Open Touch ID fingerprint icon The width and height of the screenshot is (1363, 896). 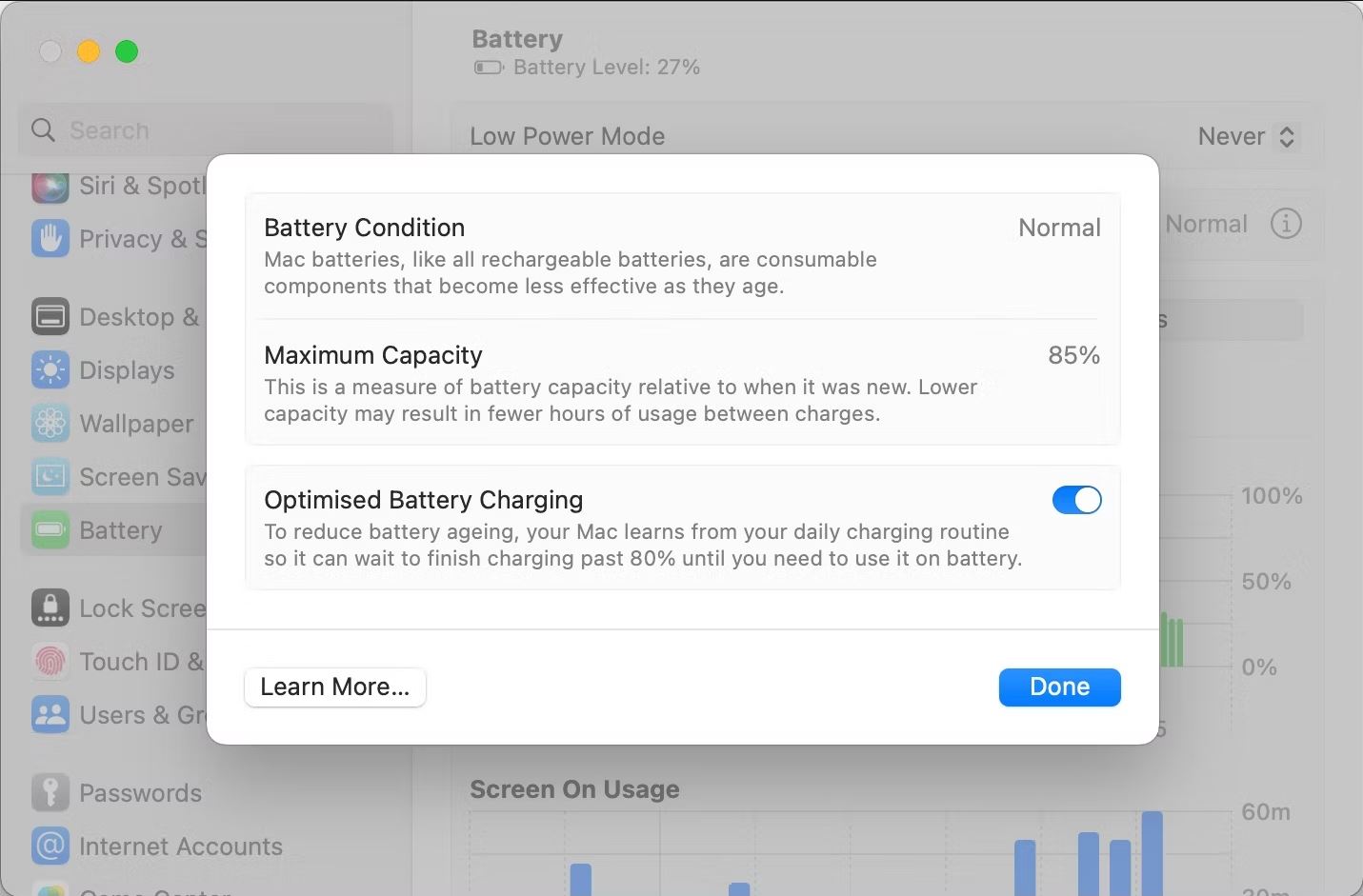click(x=50, y=662)
